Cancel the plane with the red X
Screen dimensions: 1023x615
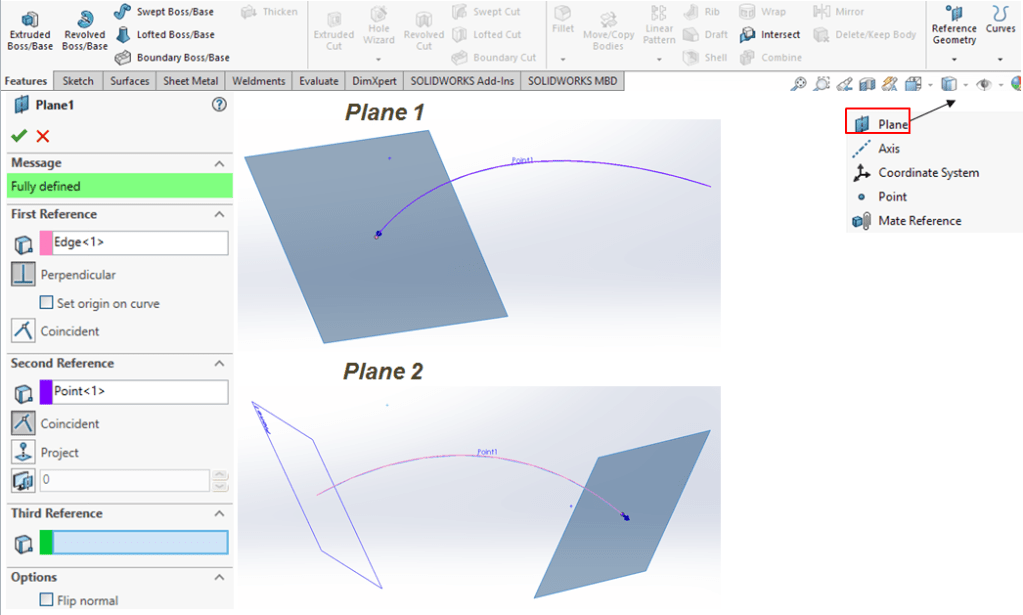tap(42, 136)
